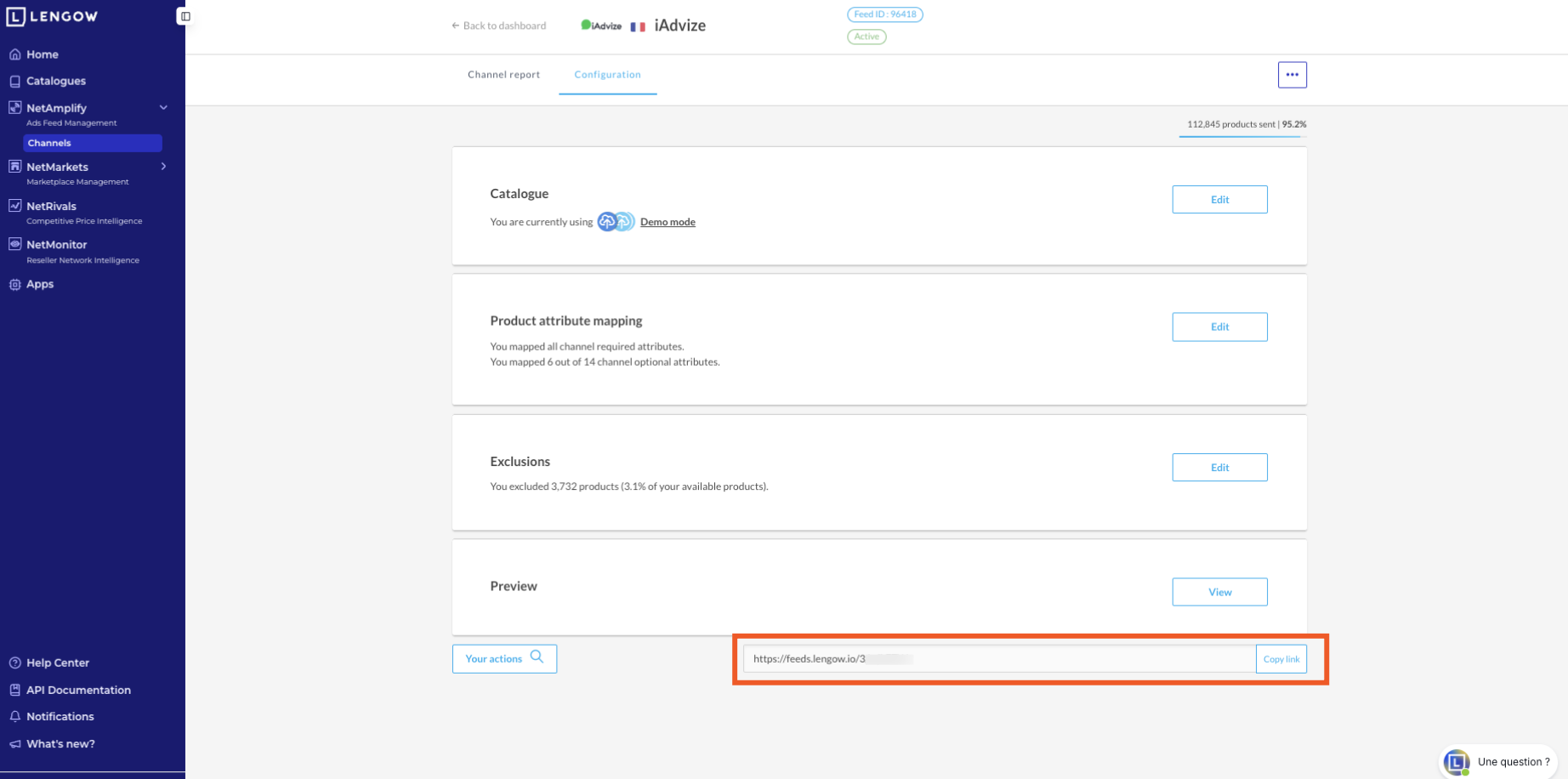Open Notifications in sidebar
1568x779 pixels.
60,717
